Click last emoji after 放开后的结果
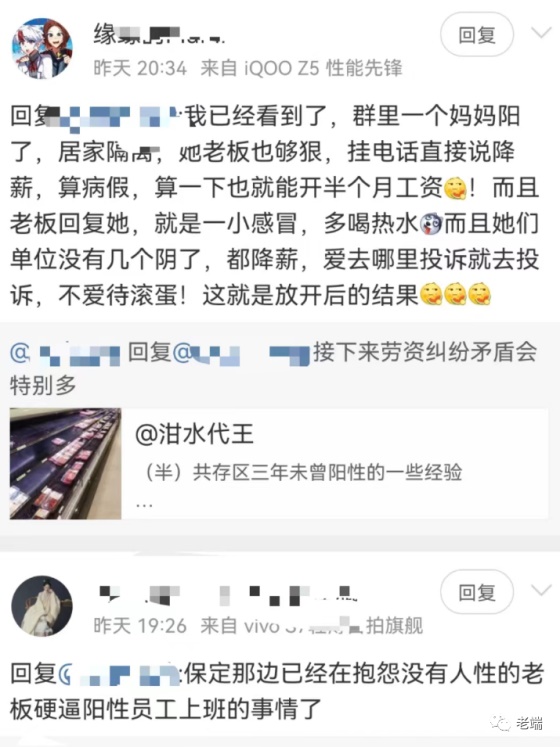 pos(479,295)
